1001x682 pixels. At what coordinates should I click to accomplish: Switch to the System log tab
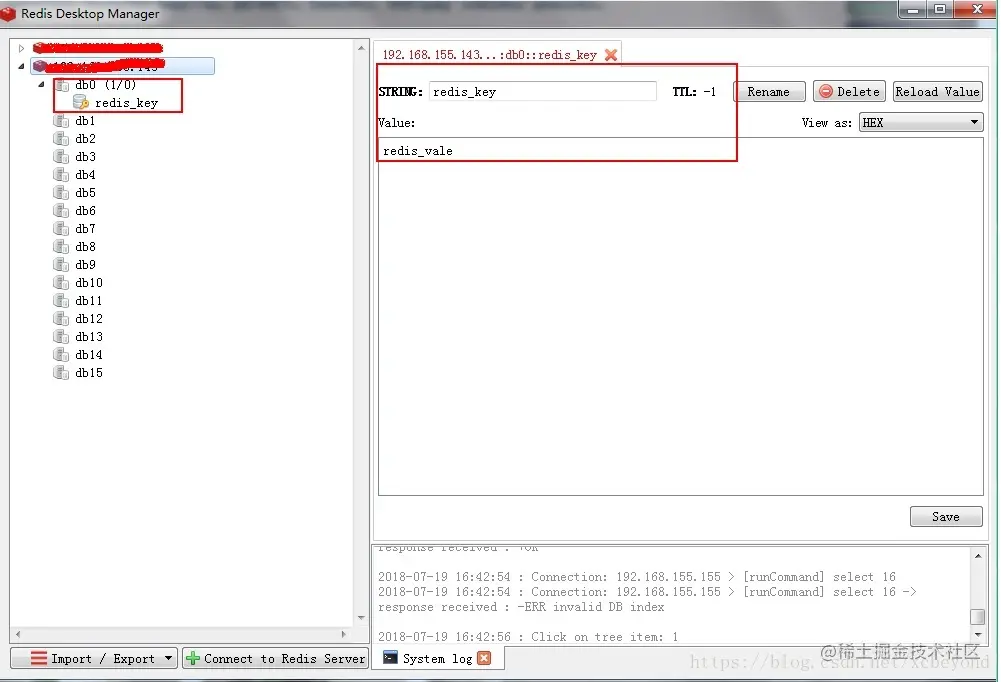[x=437, y=658]
